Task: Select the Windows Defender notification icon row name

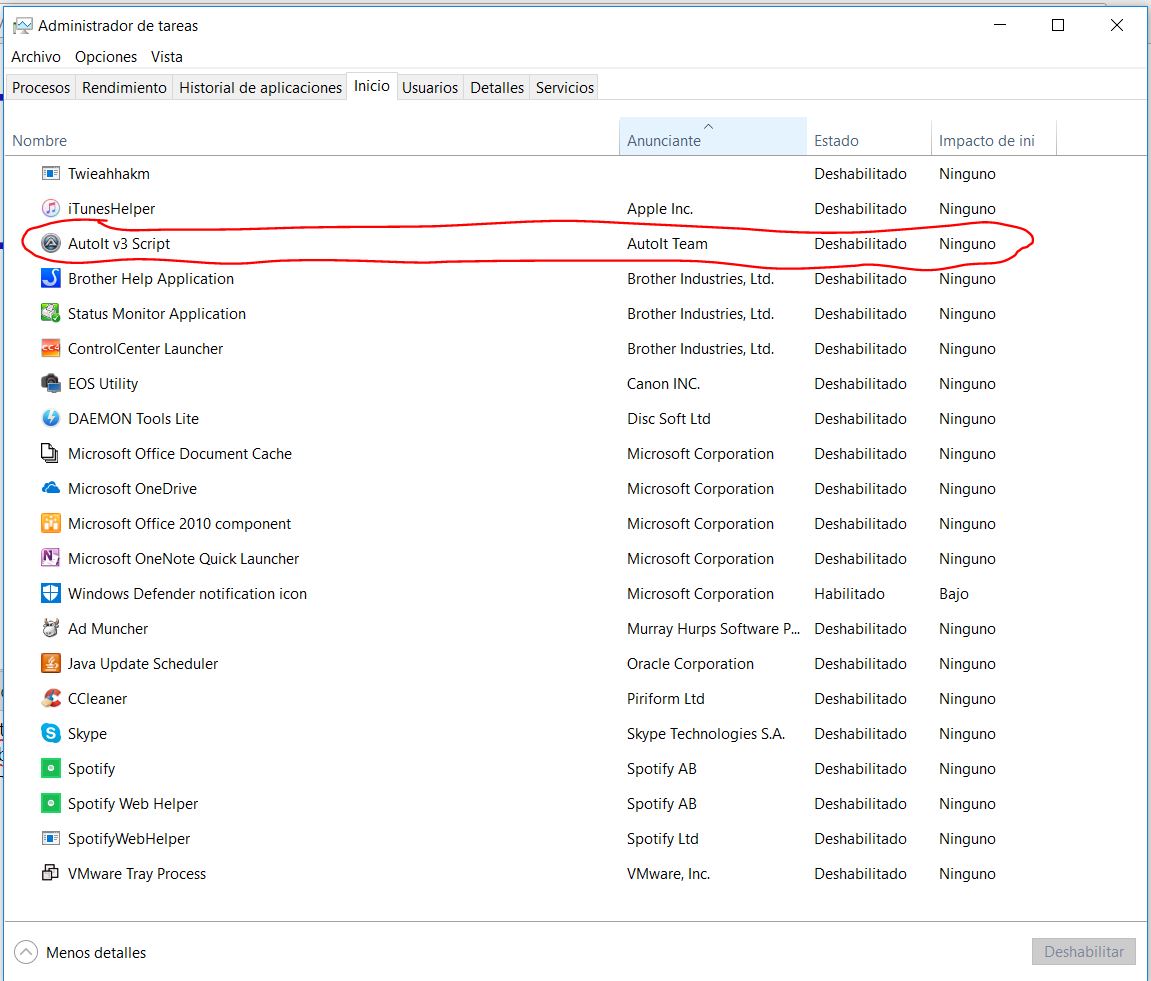Action: point(187,593)
